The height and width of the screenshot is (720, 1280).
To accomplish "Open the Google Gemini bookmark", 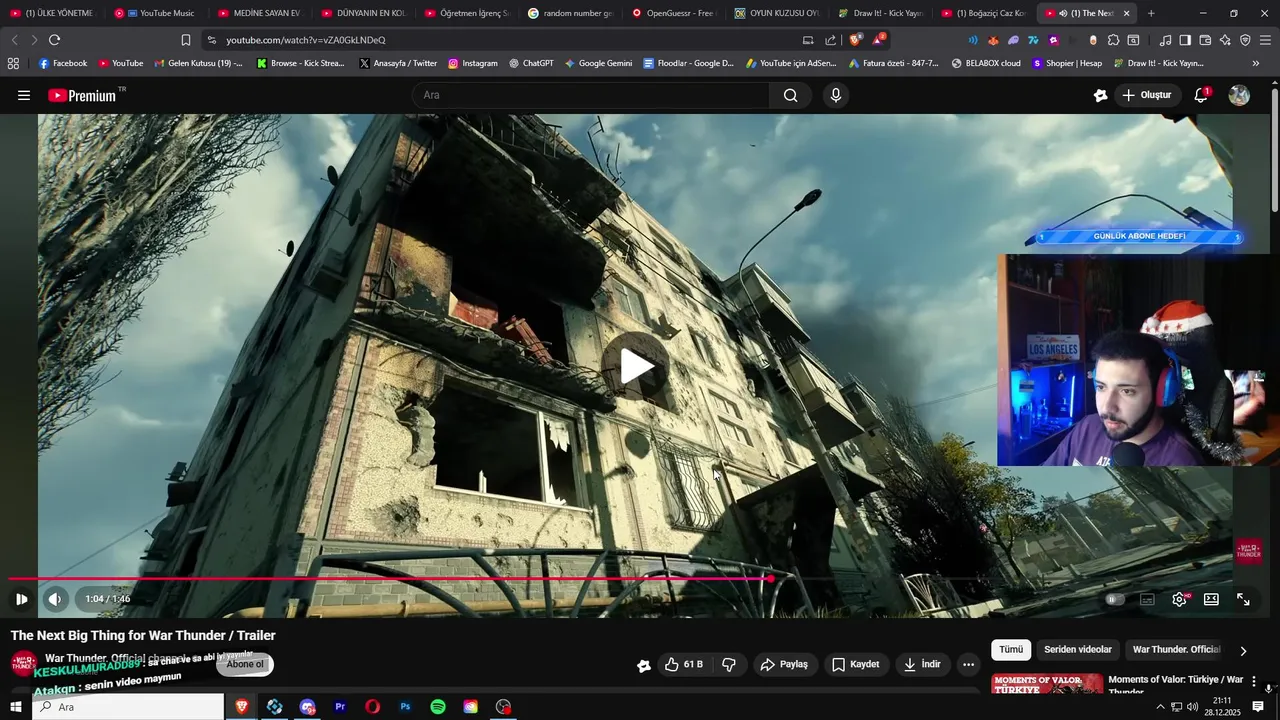I will pyautogui.click(x=598, y=63).
